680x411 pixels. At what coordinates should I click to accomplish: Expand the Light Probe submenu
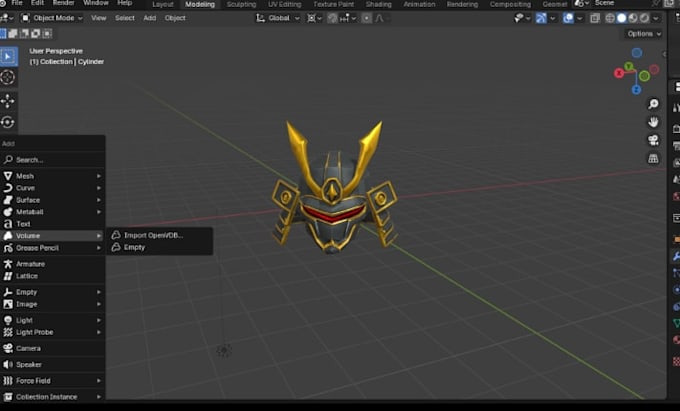(52, 332)
